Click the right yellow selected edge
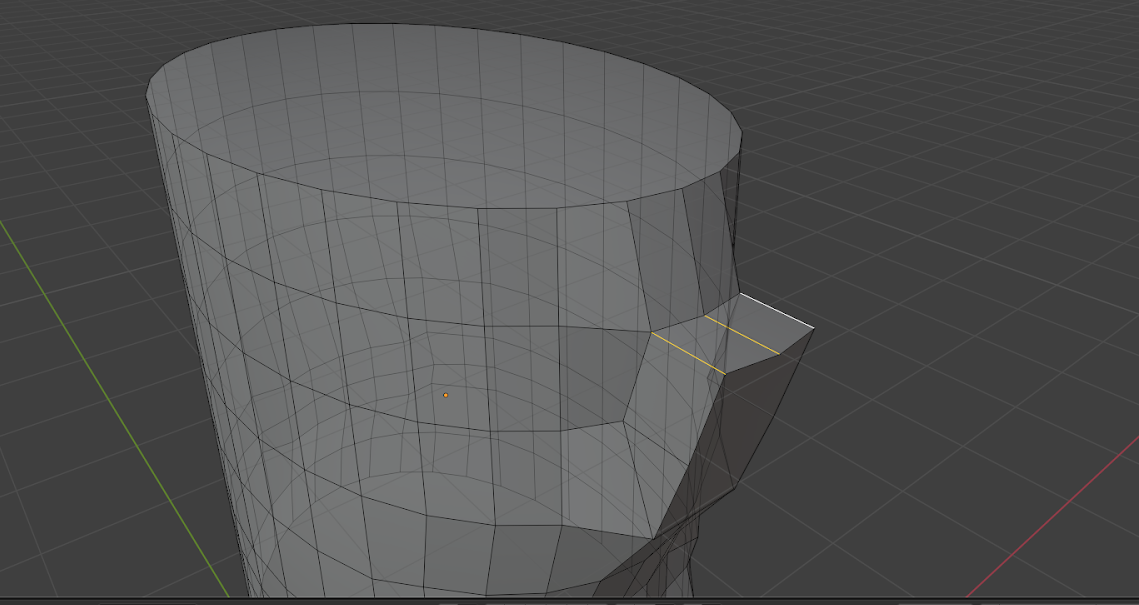The width and height of the screenshot is (1139, 605). pos(741,334)
